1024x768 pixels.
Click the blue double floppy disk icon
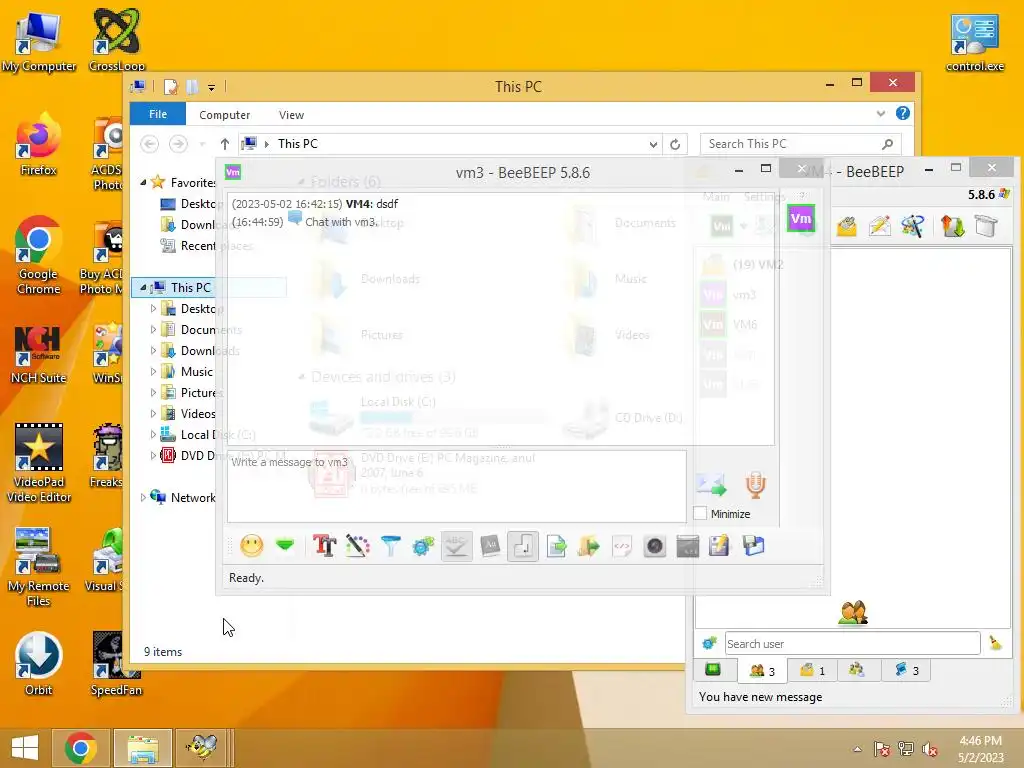click(x=753, y=546)
